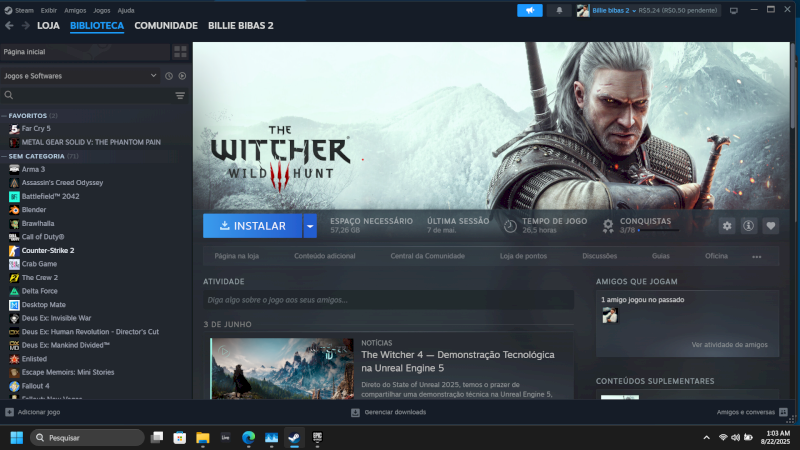Go to the Comunidade tab
800x450 pixels.
(x=166, y=26)
